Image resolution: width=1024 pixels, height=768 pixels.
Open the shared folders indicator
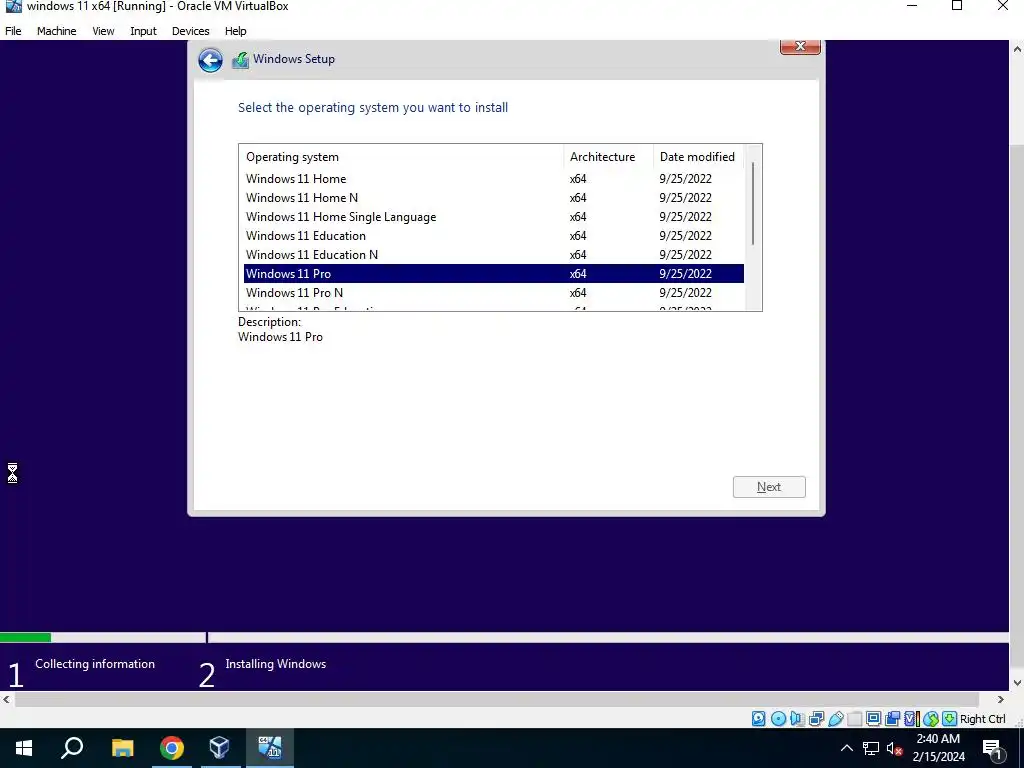point(854,718)
